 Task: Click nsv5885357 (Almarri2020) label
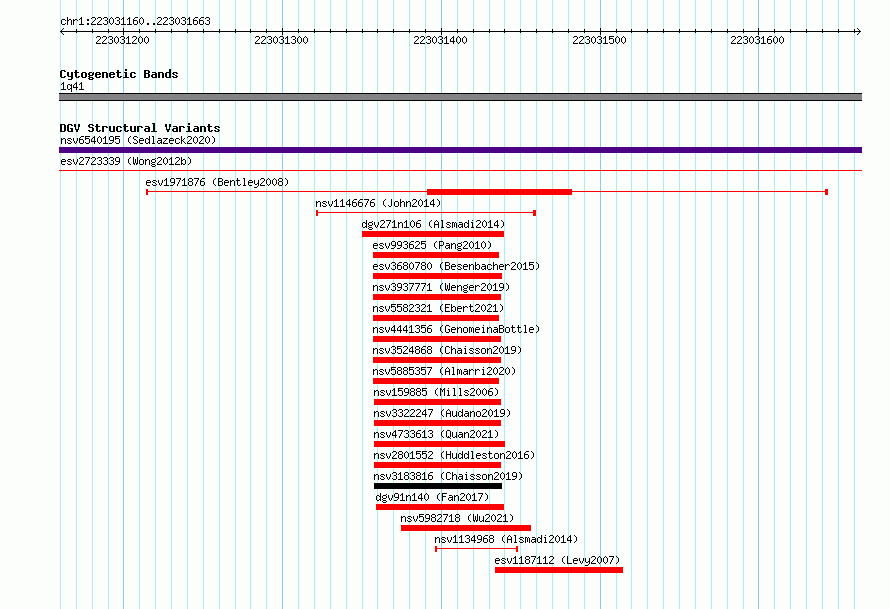(x=444, y=371)
